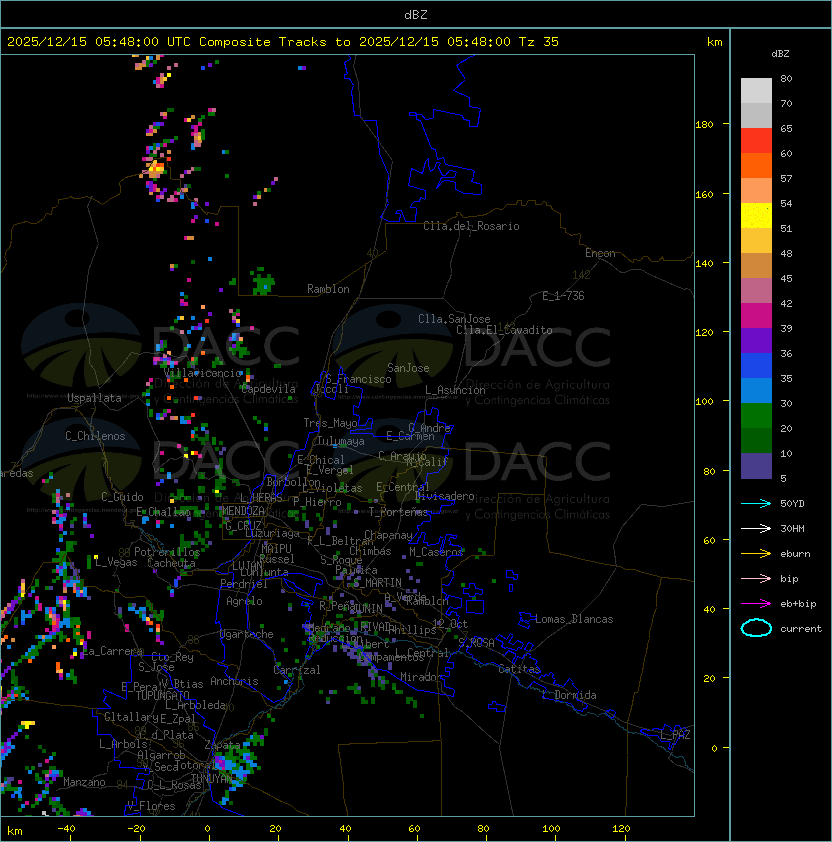The image size is (832, 842).
Task: Click the E_1-736 map label
Action: pyautogui.click(x=563, y=296)
